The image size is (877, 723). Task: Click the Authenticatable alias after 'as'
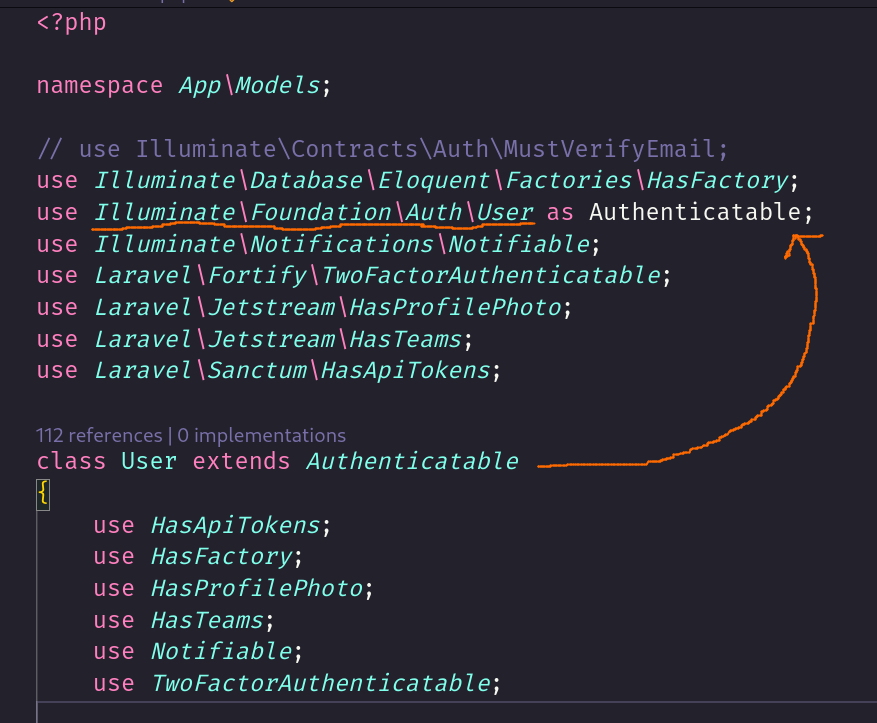pyautogui.click(x=695, y=212)
